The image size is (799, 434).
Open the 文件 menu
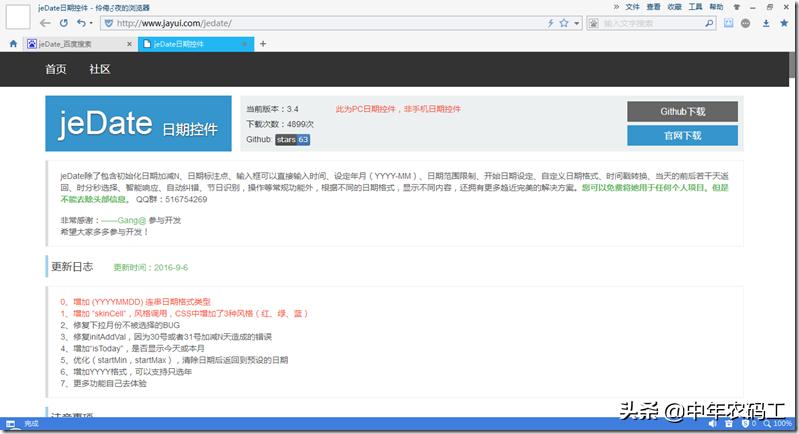point(632,7)
